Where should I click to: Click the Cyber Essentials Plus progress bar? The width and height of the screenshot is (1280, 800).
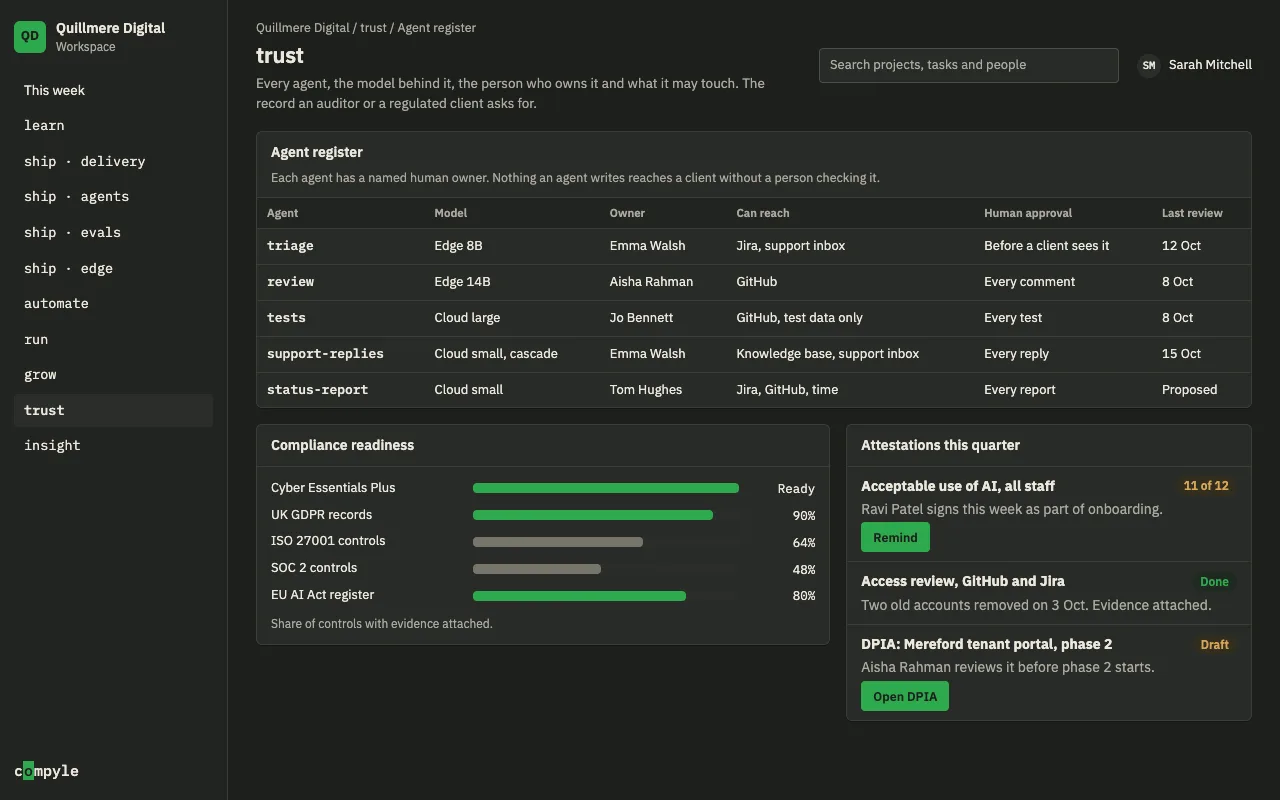coord(606,488)
